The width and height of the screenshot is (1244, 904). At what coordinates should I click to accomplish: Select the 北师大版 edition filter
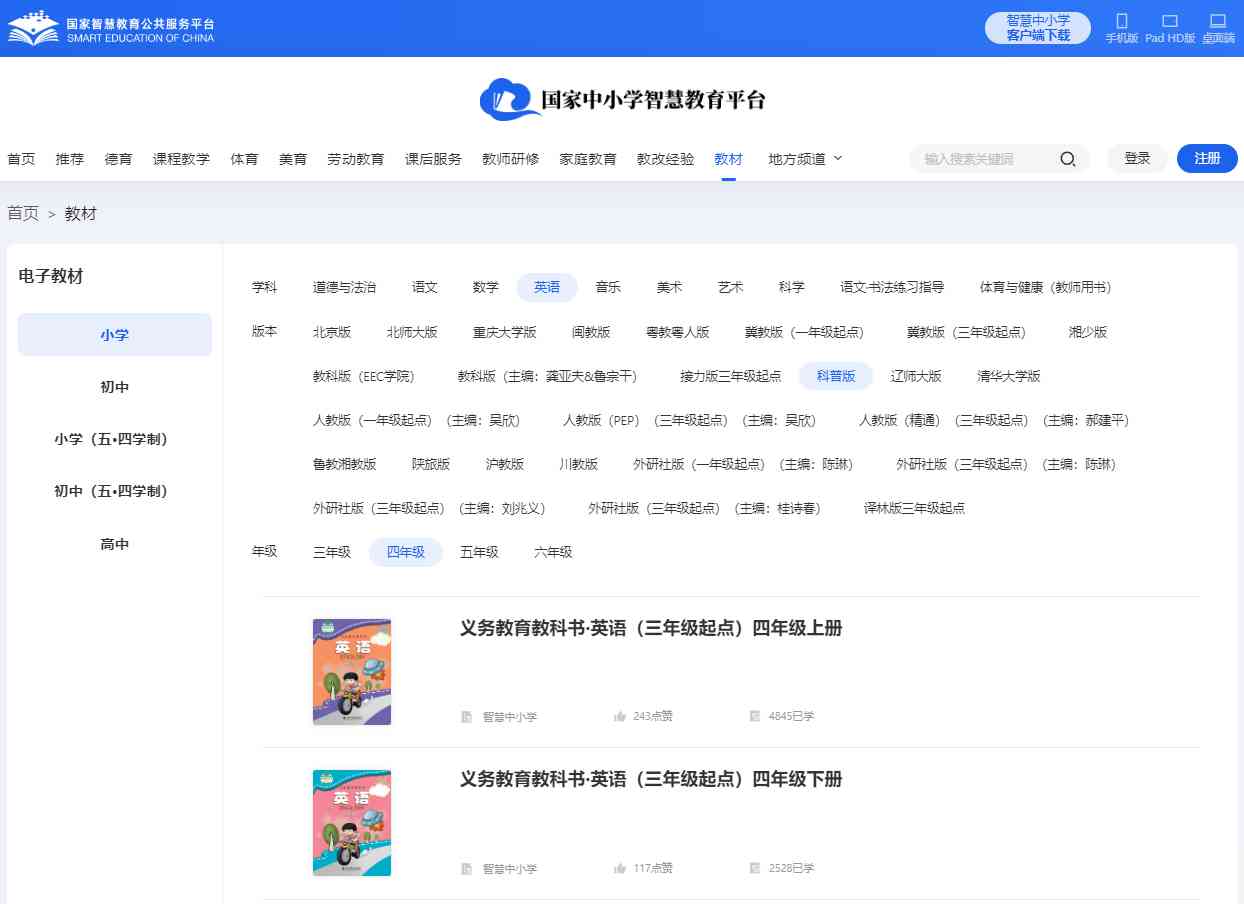tap(412, 332)
